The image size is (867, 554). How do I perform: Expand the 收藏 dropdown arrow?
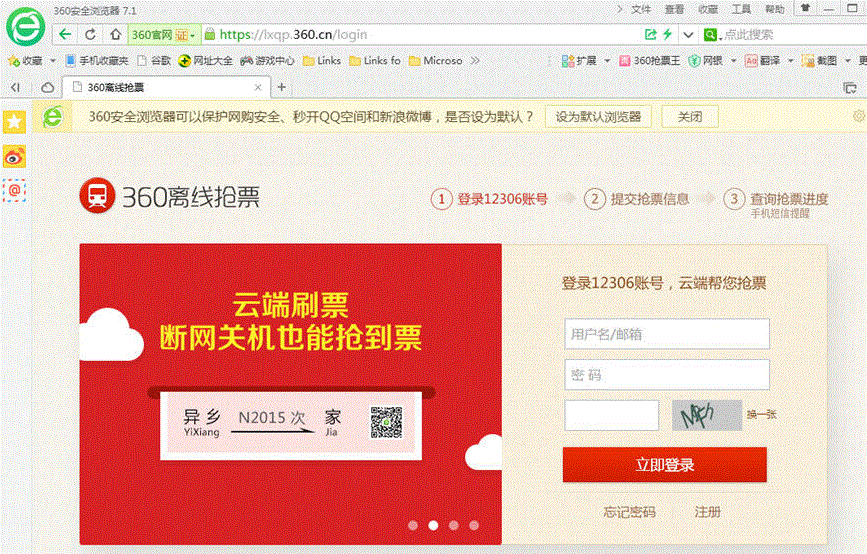coord(53,60)
